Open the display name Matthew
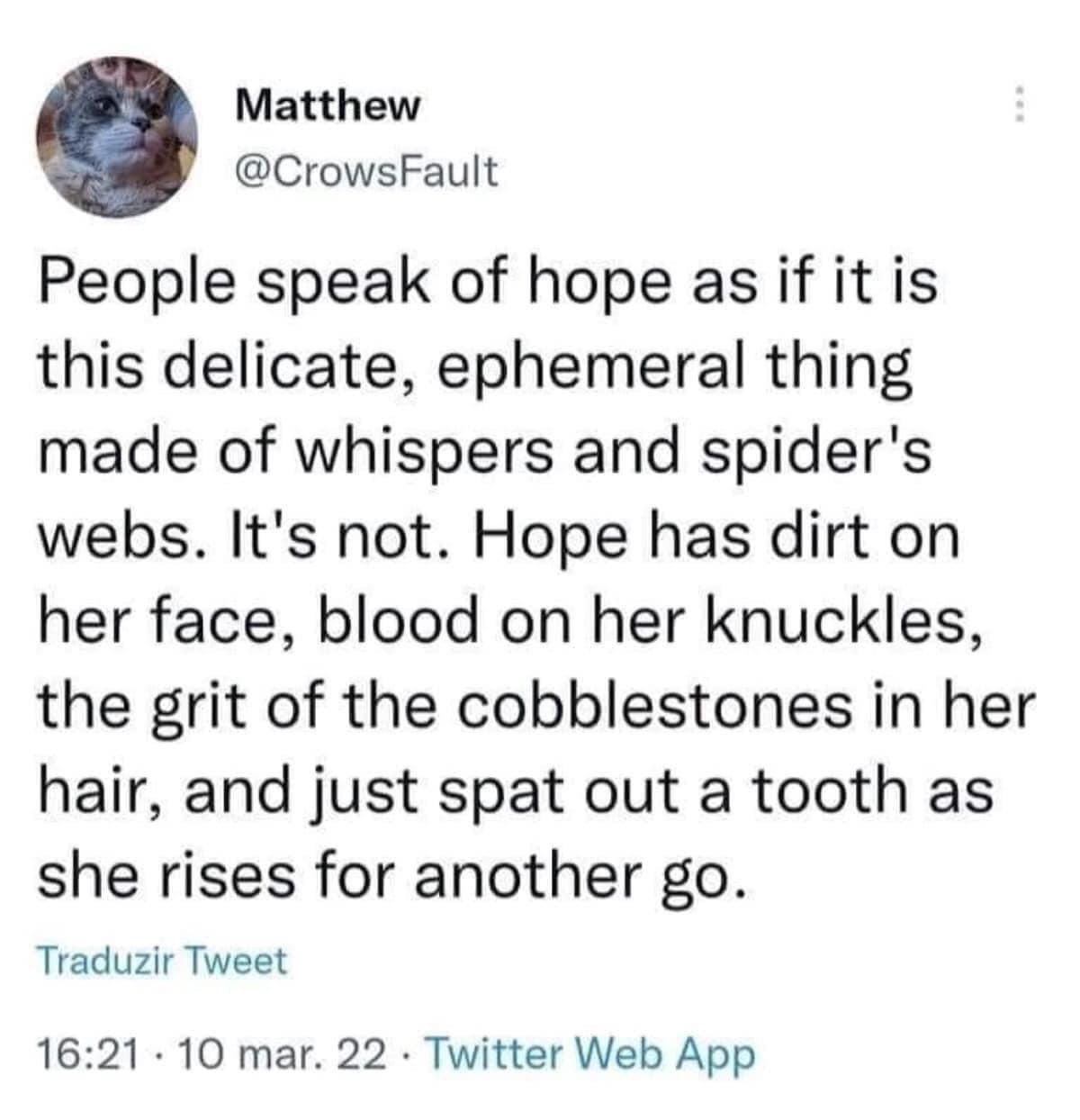This screenshot has height=1120, width=1080. [x=328, y=106]
